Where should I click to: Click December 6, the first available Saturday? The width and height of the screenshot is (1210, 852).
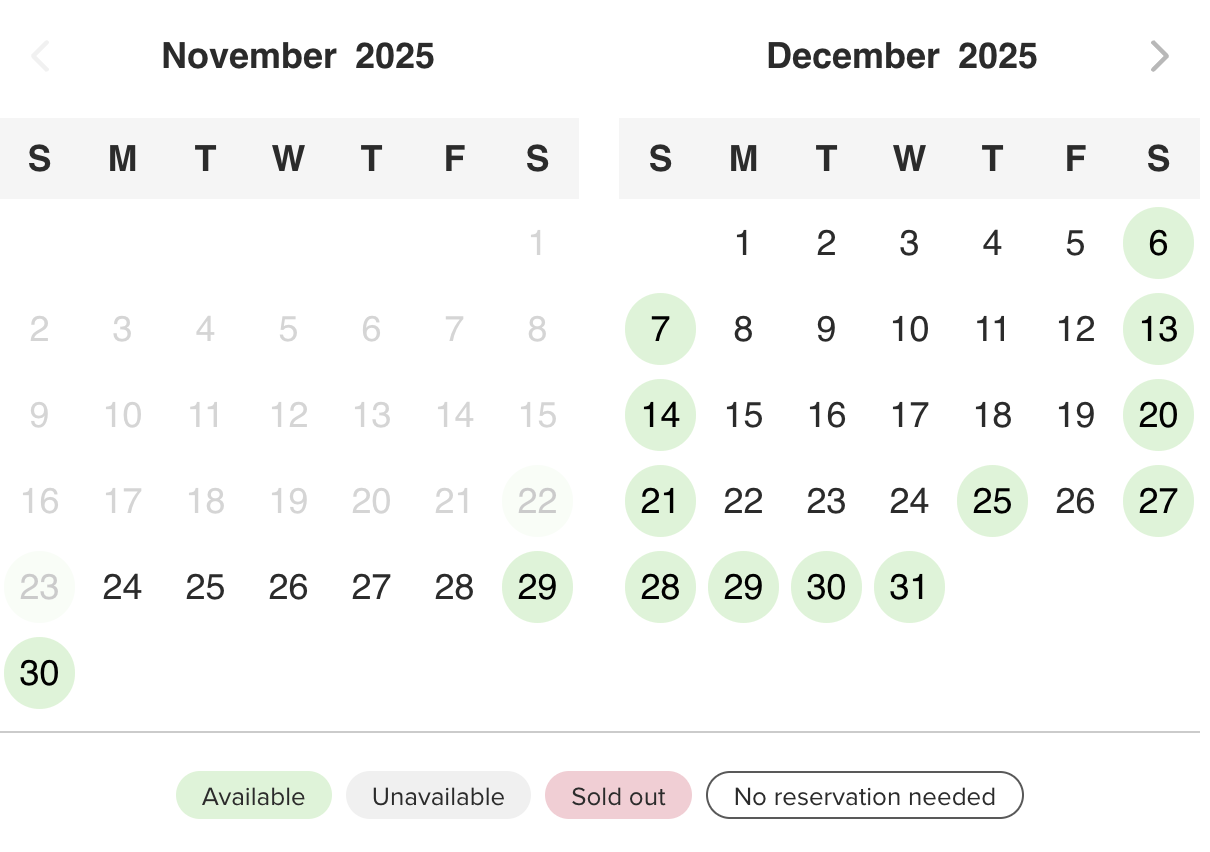point(1158,242)
